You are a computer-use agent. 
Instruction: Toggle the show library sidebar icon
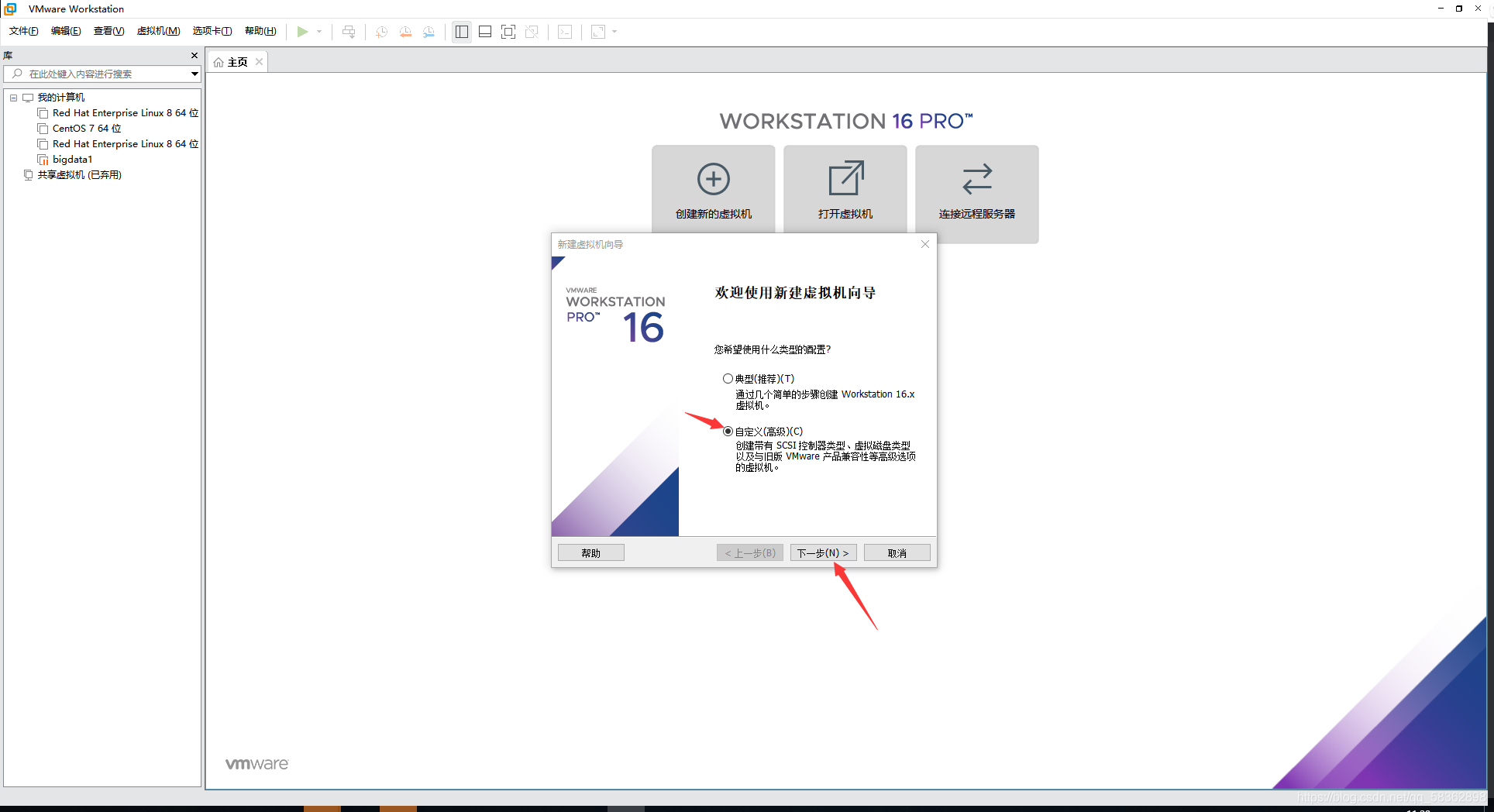[x=462, y=32]
